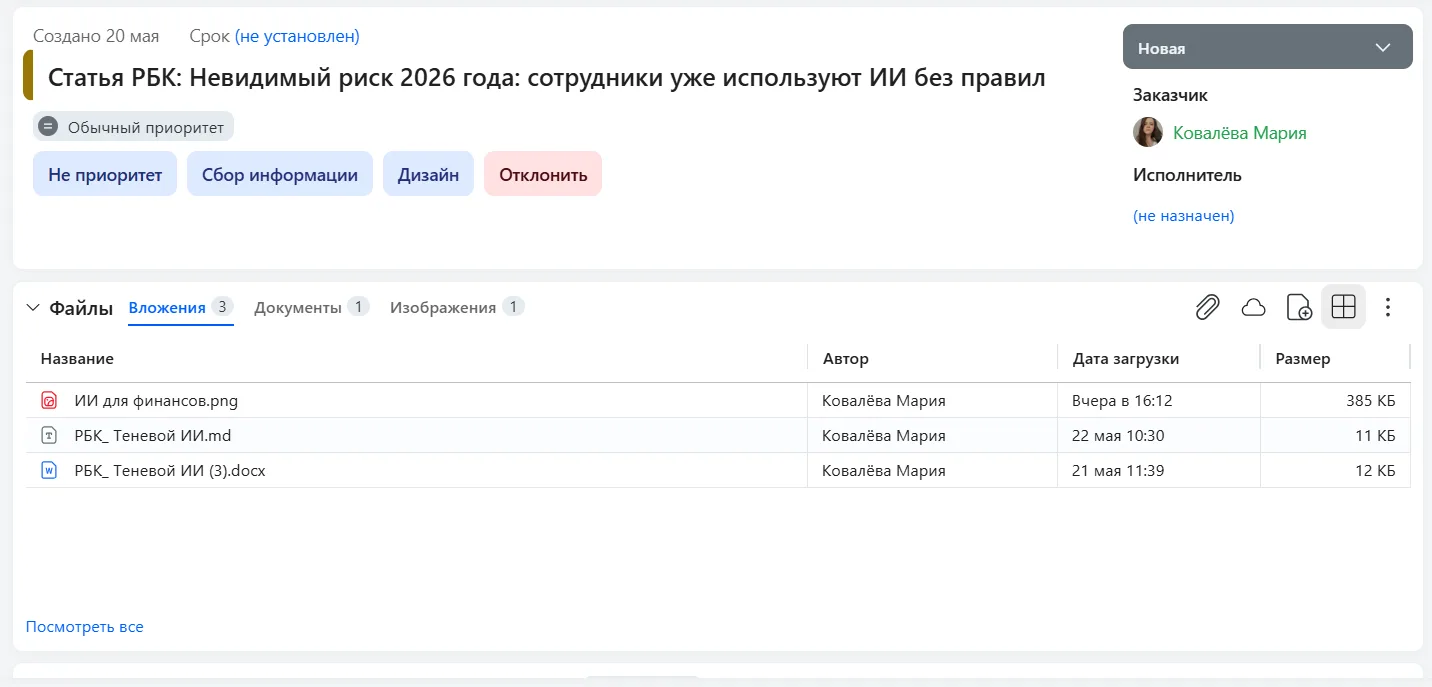Click the Отклонить button

543,174
